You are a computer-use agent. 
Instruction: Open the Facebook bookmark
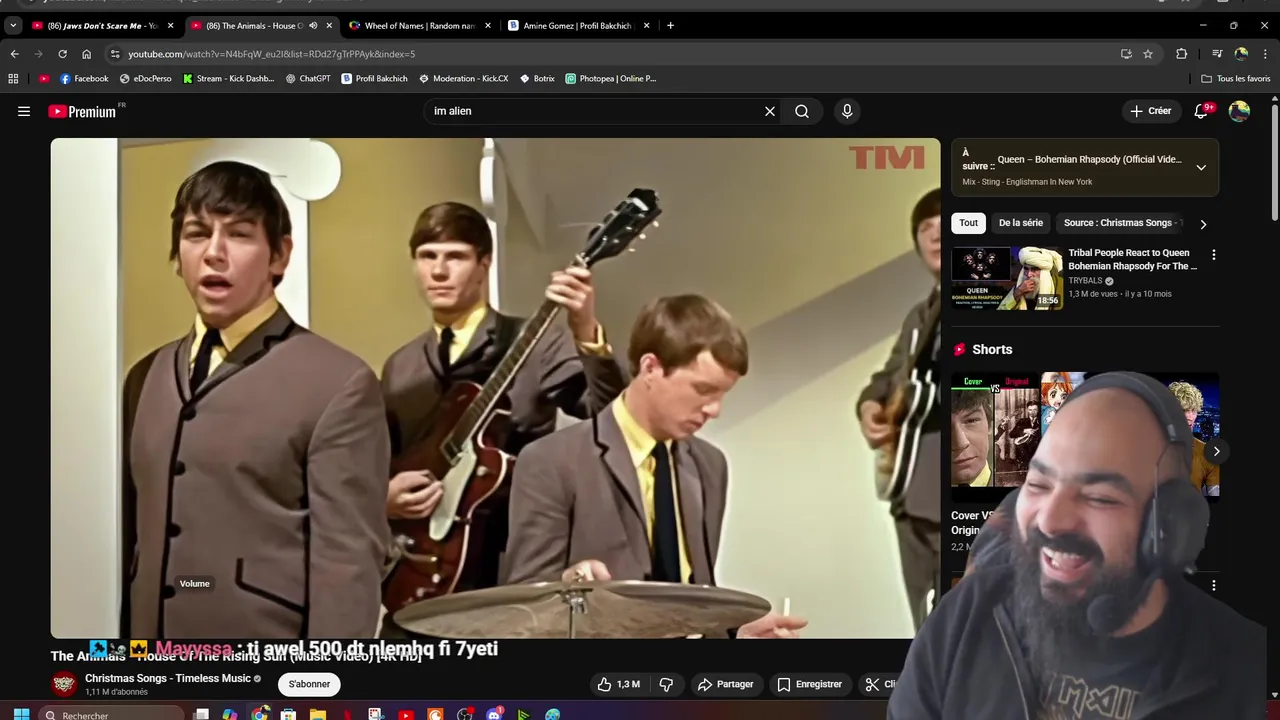[x=84, y=78]
